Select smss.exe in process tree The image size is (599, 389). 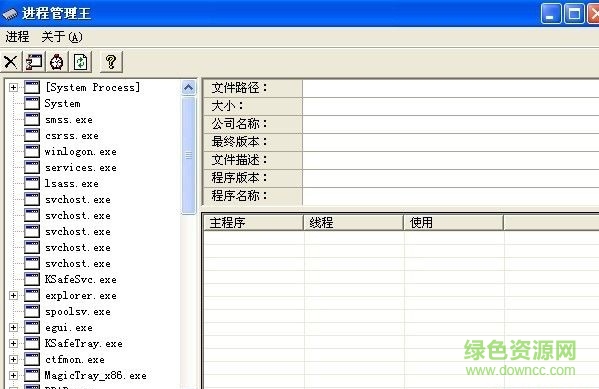click(x=69, y=120)
